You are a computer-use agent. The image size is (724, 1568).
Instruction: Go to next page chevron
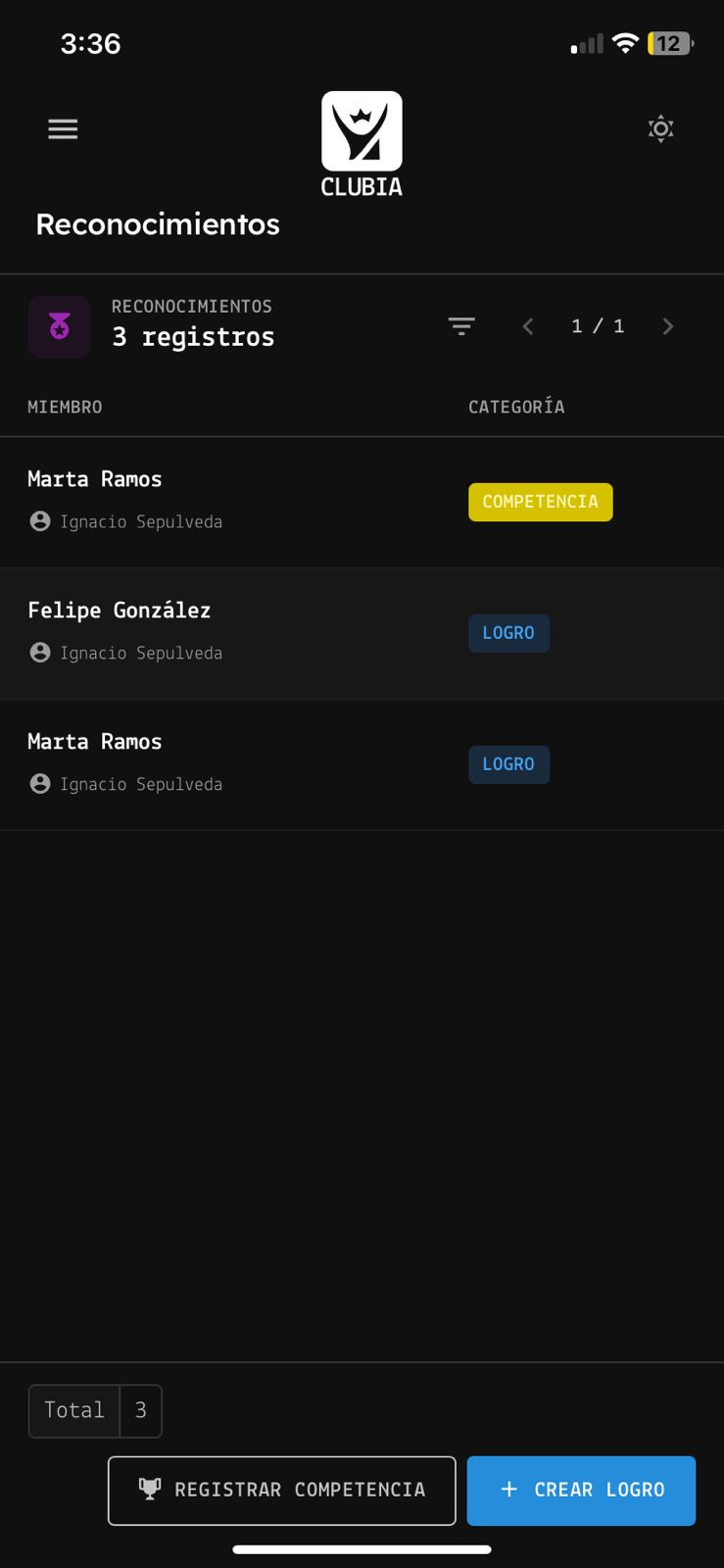(668, 326)
